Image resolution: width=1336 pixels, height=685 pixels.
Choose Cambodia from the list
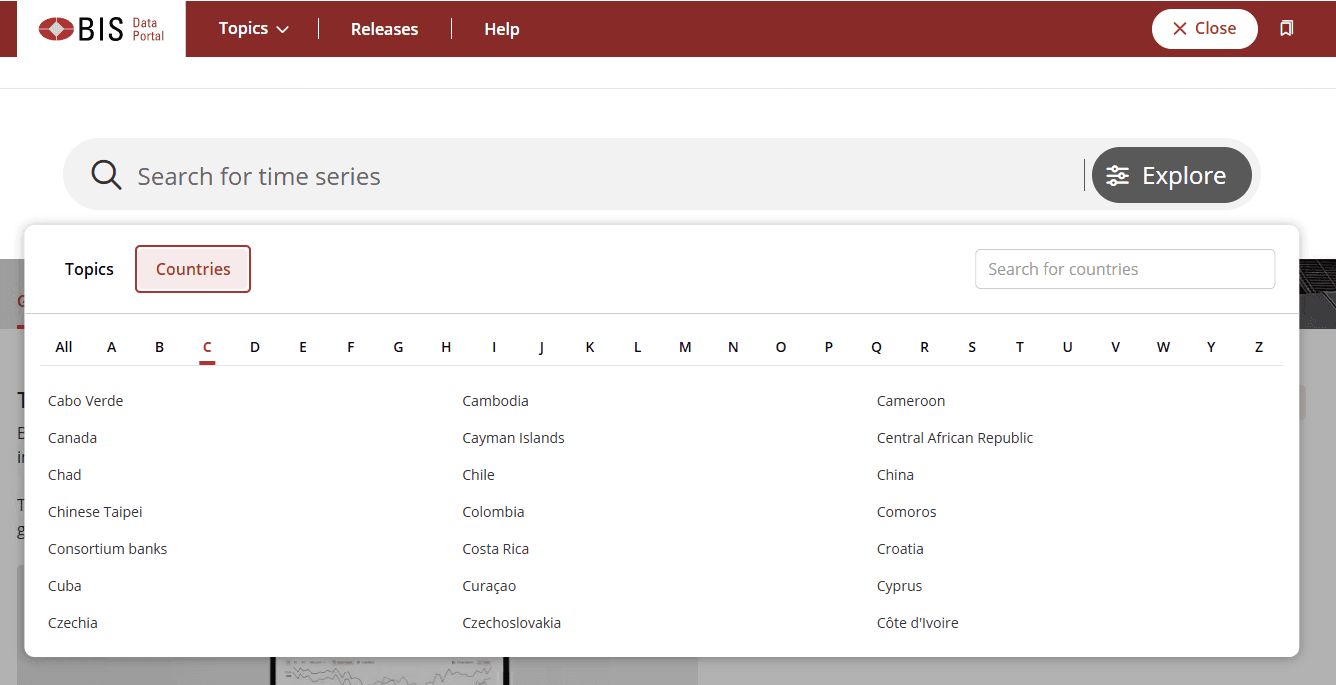click(495, 401)
